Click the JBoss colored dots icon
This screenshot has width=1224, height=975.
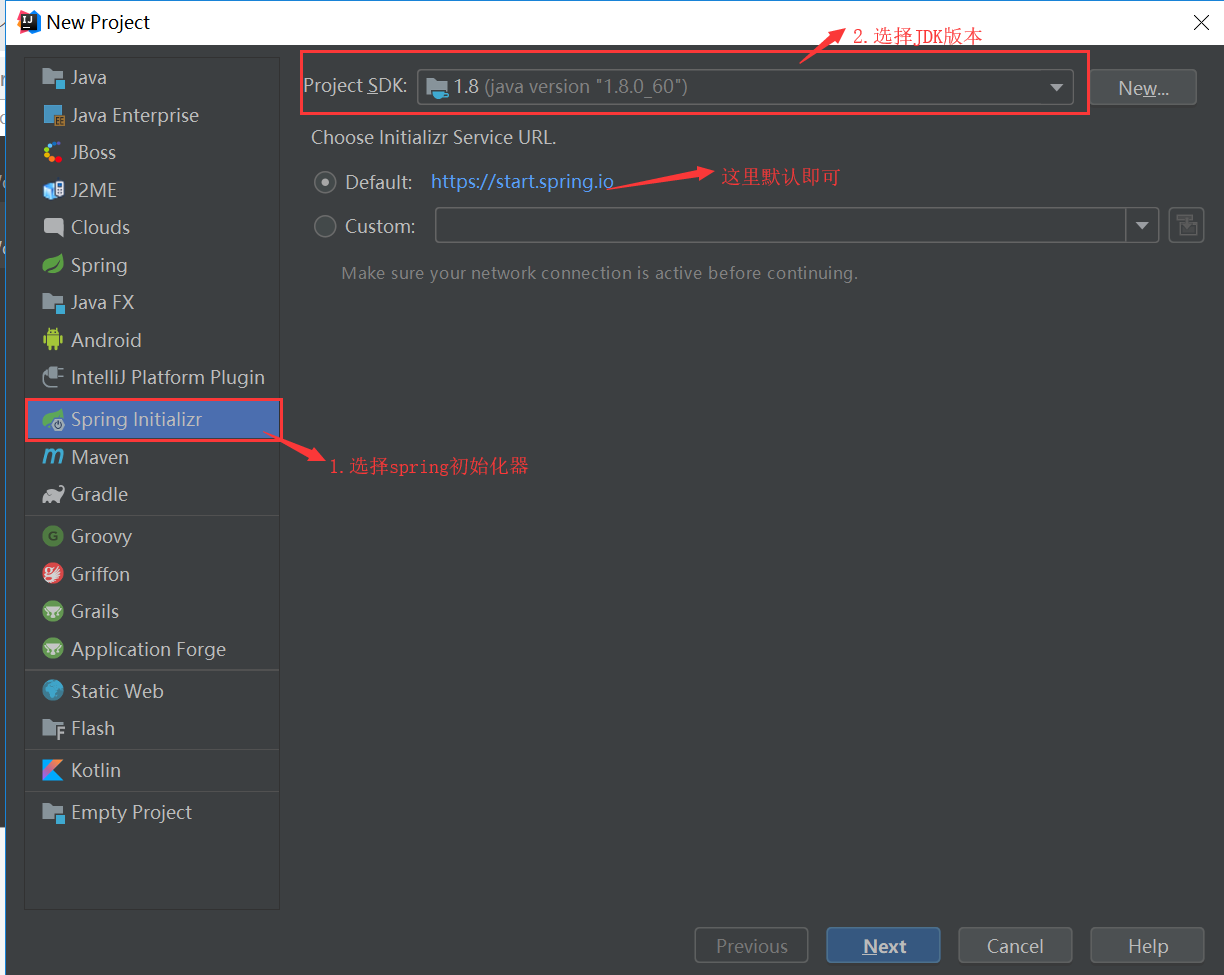pyautogui.click(x=53, y=152)
